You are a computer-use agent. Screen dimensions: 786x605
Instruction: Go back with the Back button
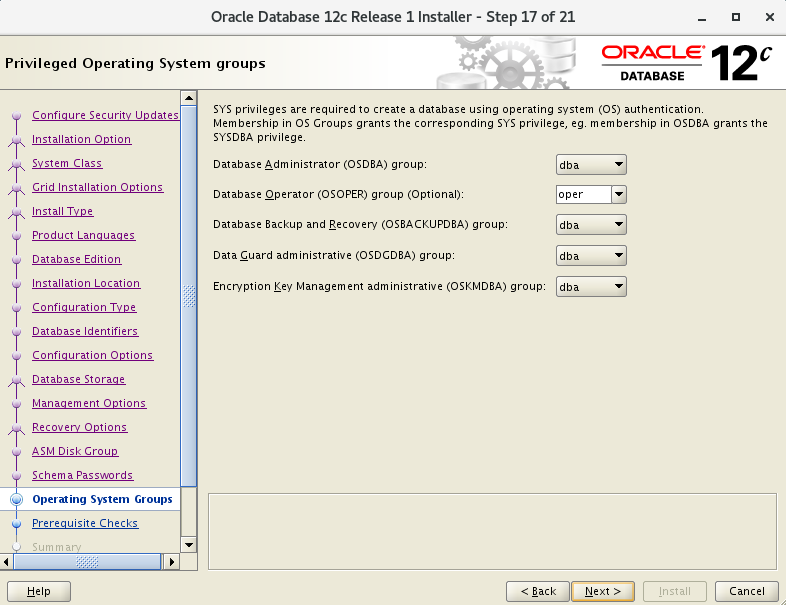538,591
